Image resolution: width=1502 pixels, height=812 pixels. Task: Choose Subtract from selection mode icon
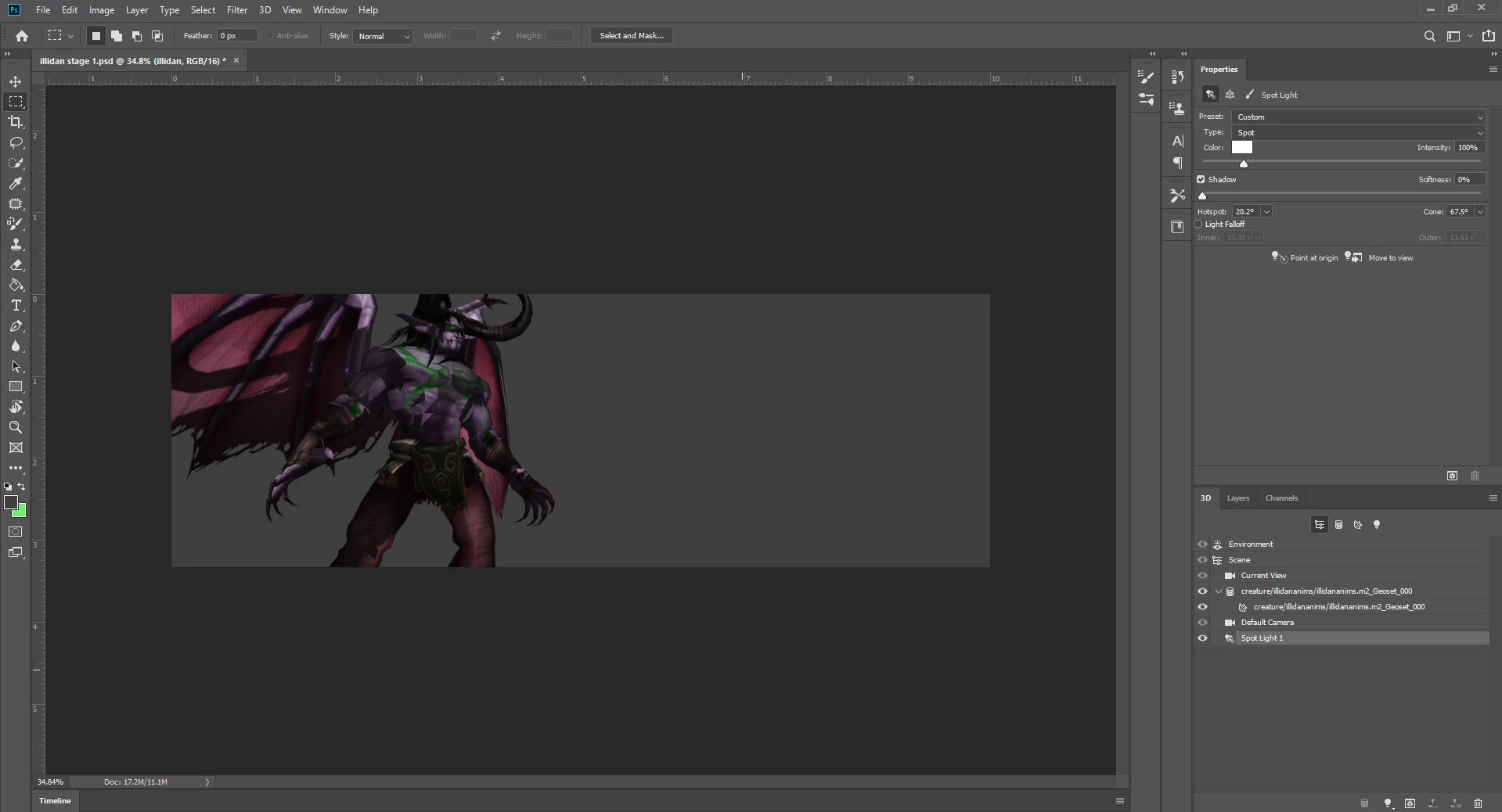click(137, 36)
